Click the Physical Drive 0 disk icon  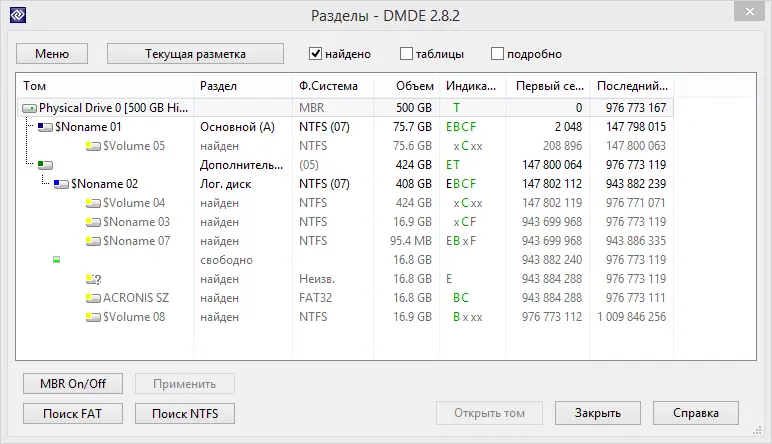pos(29,108)
